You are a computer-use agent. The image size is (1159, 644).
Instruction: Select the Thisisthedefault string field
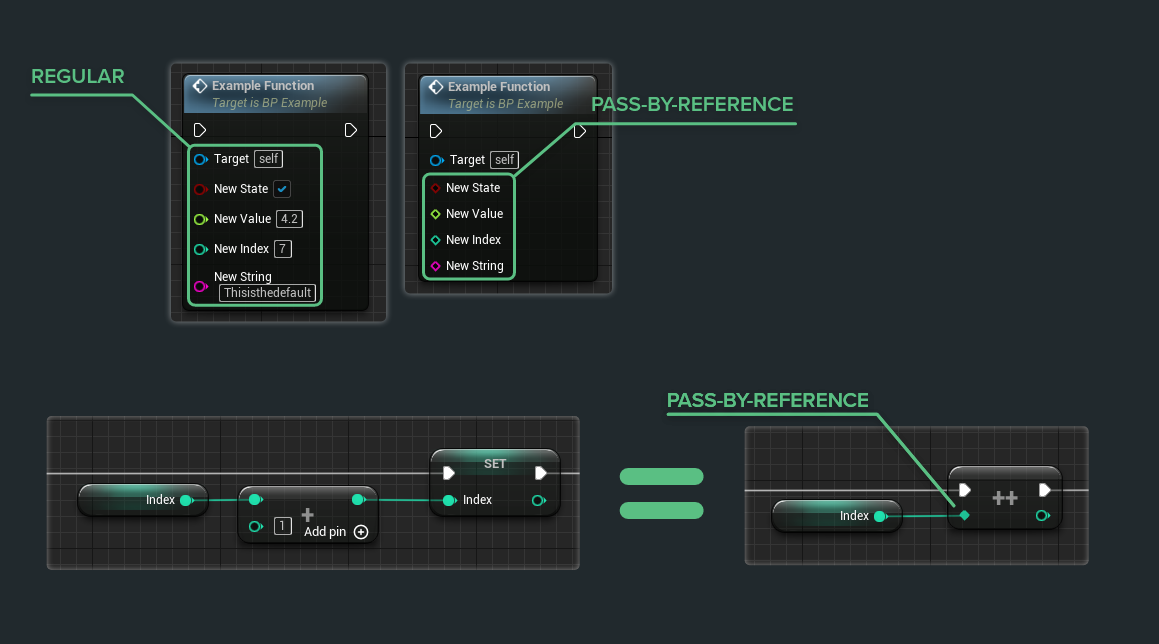pos(267,293)
